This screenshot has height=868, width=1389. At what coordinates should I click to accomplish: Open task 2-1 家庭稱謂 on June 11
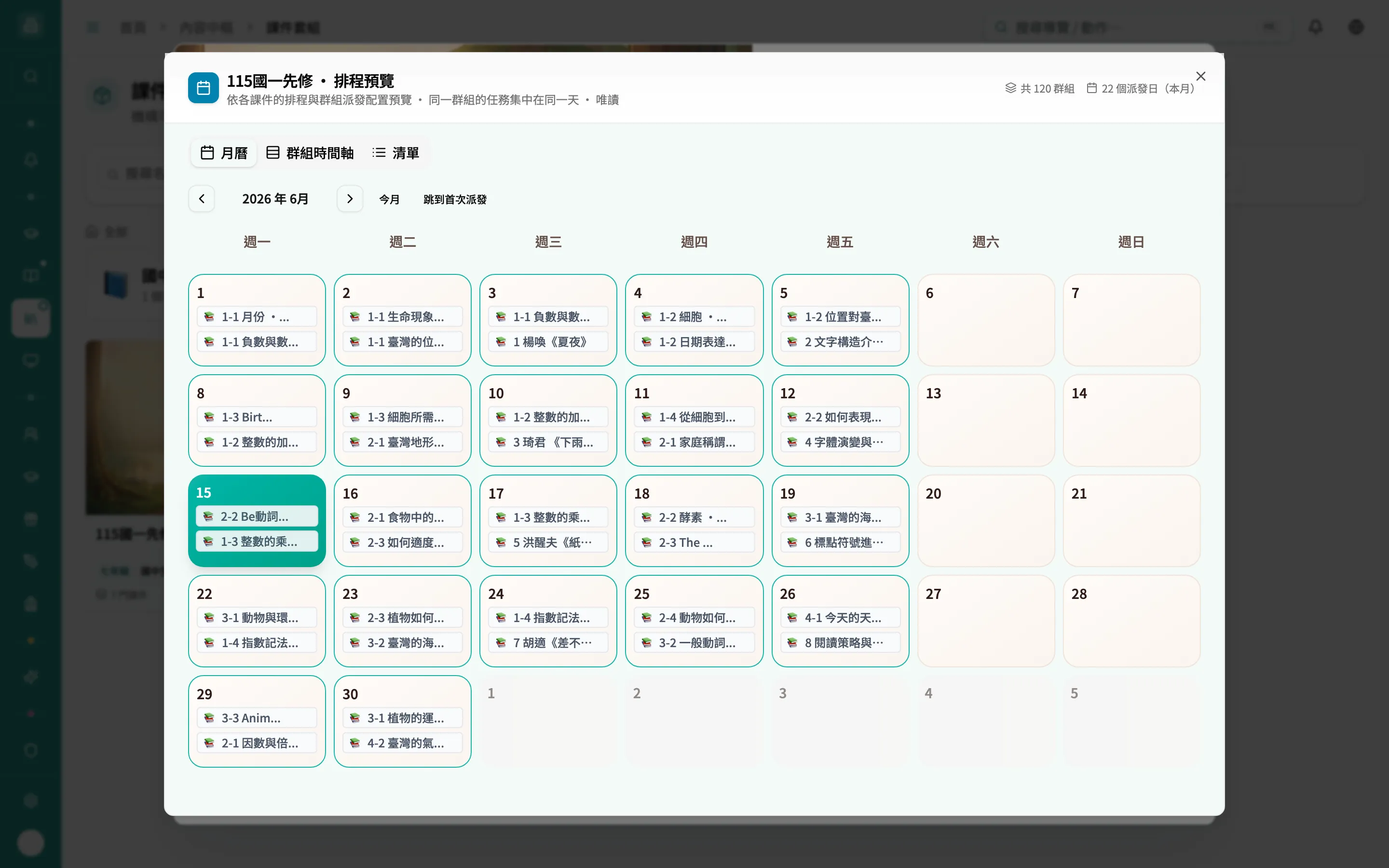pyautogui.click(x=694, y=442)
